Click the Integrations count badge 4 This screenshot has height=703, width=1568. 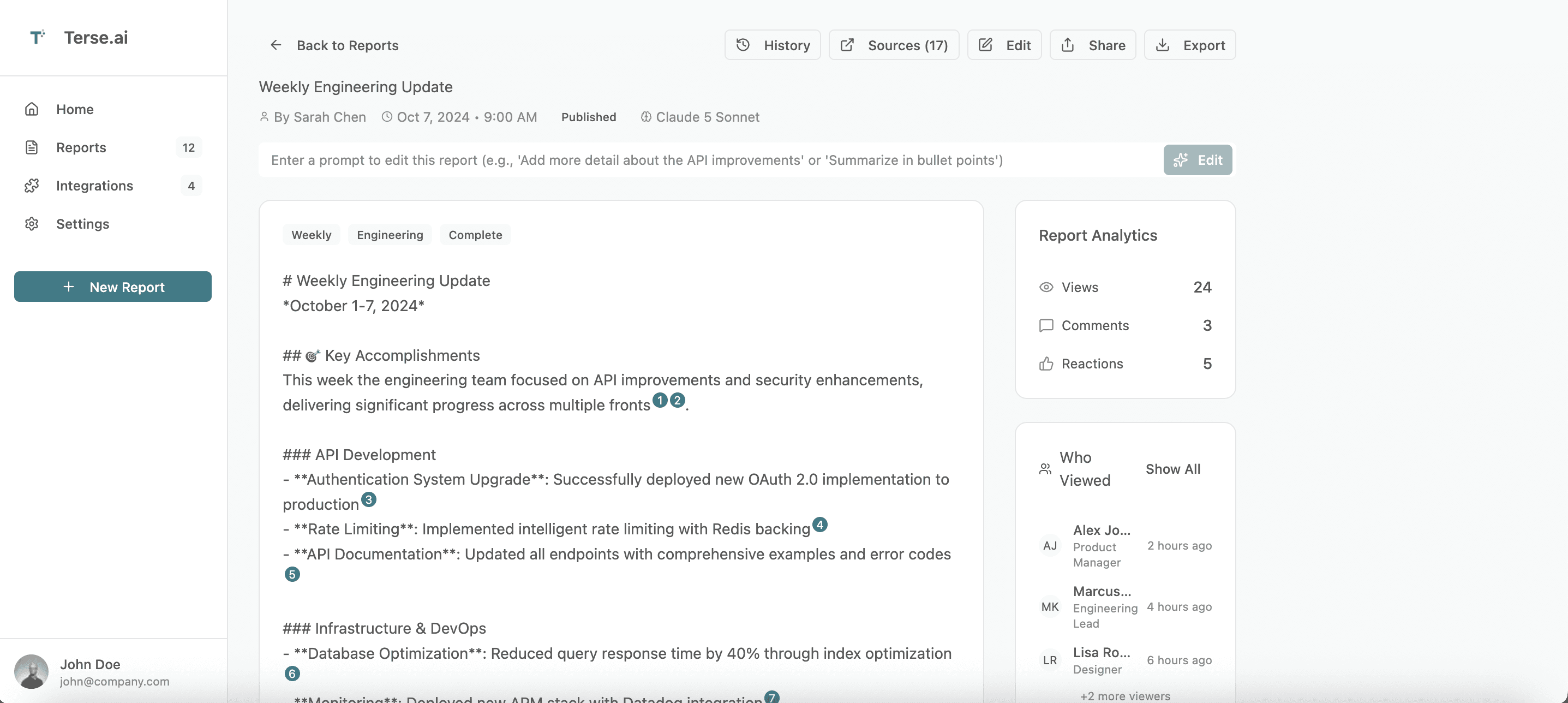[191, 186]
